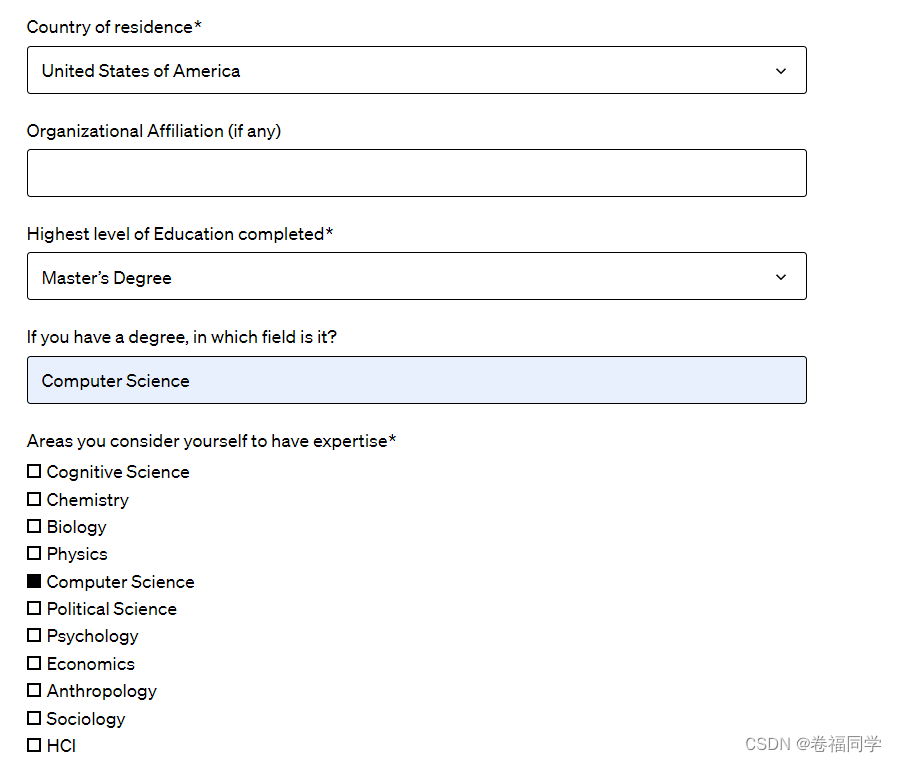
Task: Click the degree field containing Computer Science
Action: 416,380
